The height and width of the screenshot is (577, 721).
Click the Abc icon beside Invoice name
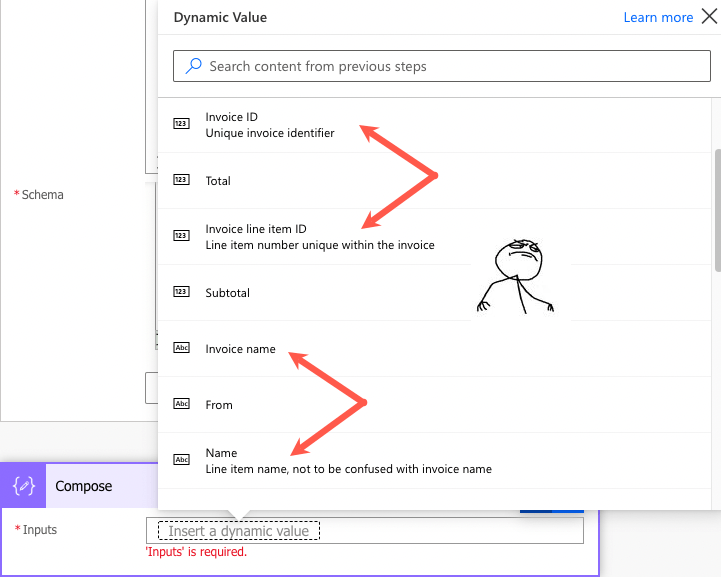click(181, 348)
